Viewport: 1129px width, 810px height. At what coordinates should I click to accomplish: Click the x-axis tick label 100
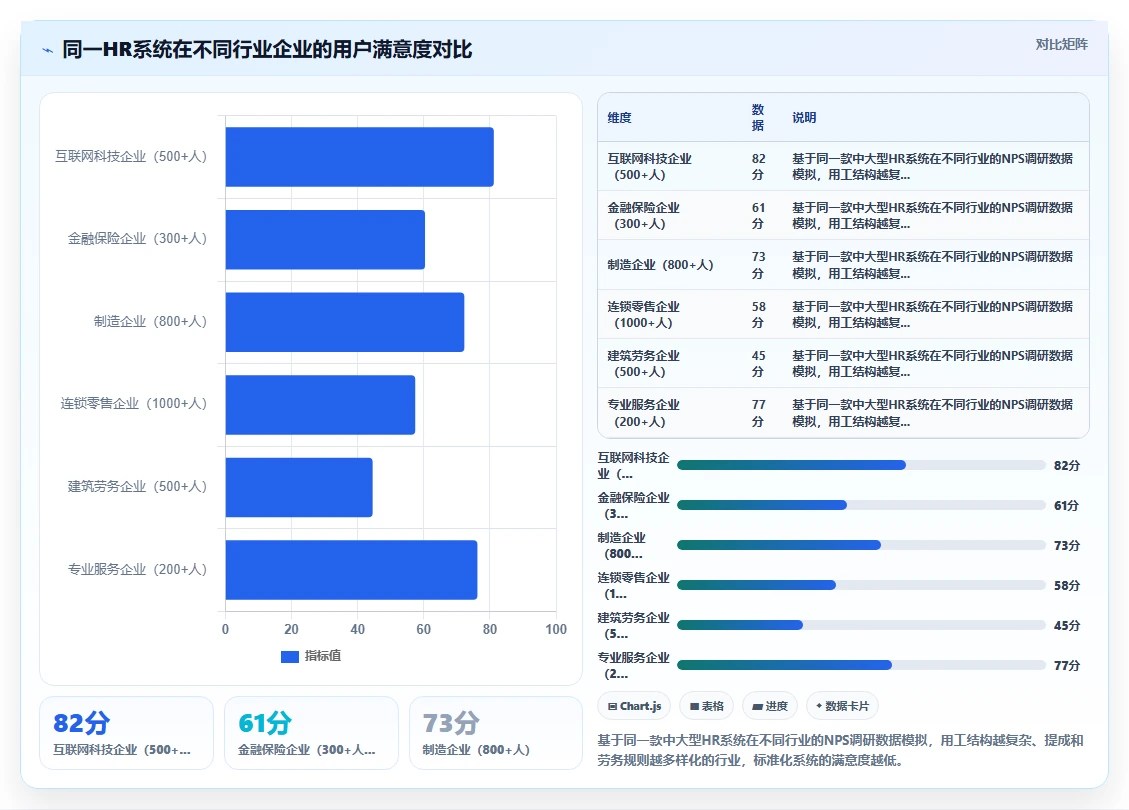pos(556,629)
